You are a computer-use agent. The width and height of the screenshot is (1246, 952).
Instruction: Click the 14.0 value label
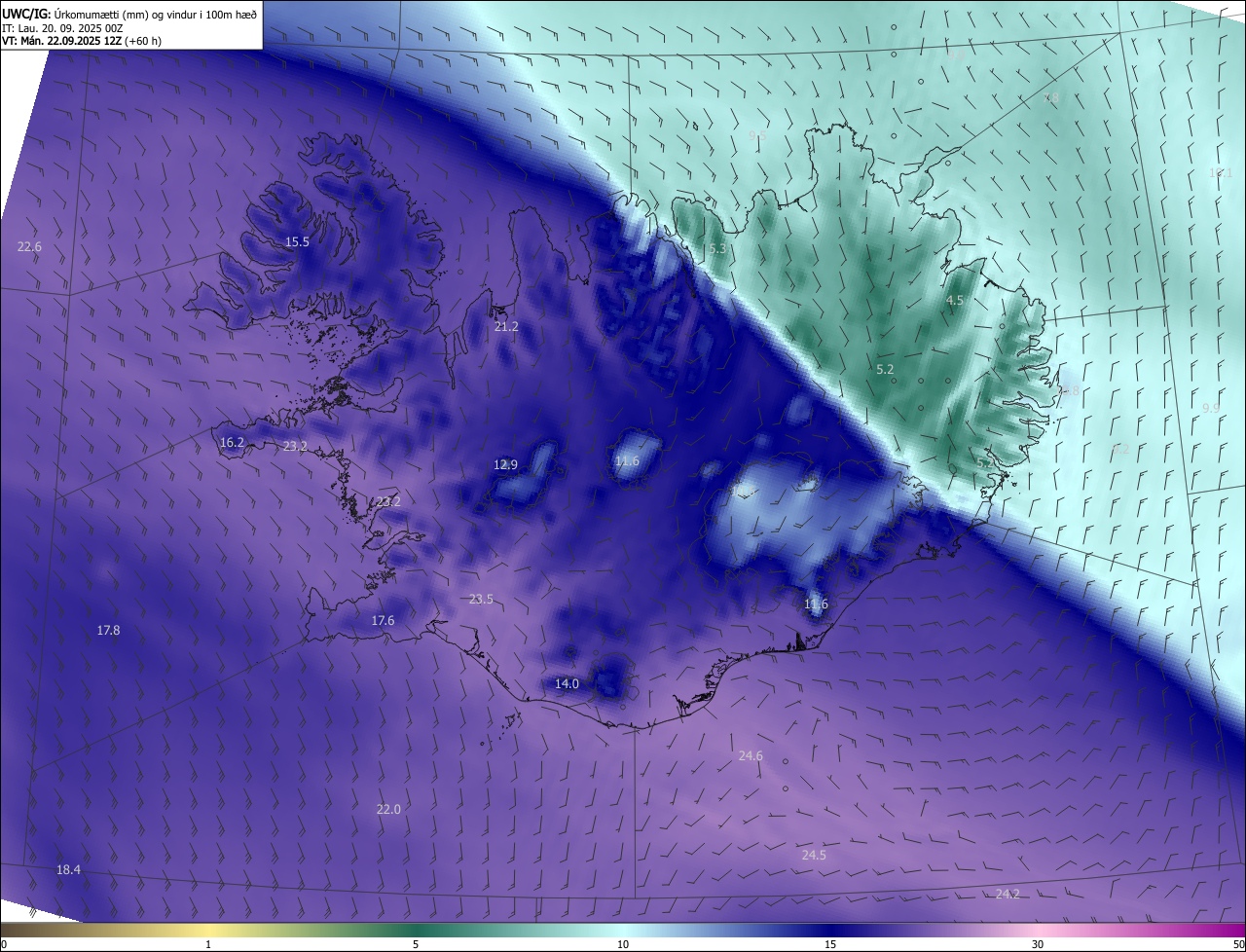click(x=567, y=684)
